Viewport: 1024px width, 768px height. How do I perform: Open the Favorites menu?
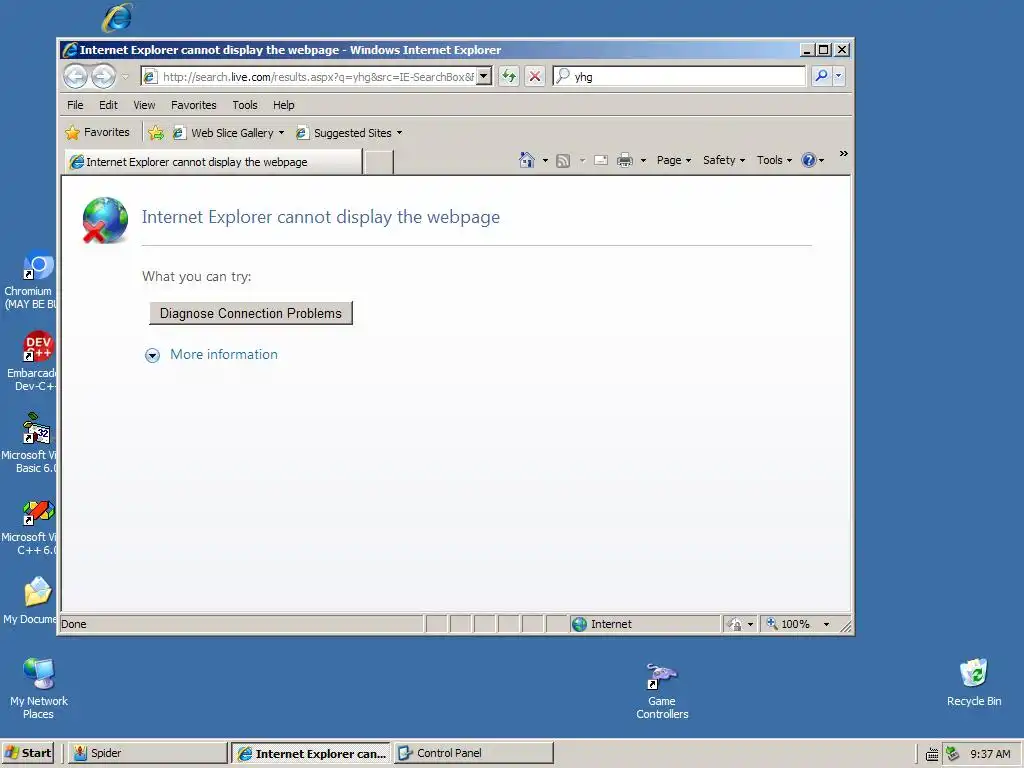pyautogui.click(x=193, y=105)
